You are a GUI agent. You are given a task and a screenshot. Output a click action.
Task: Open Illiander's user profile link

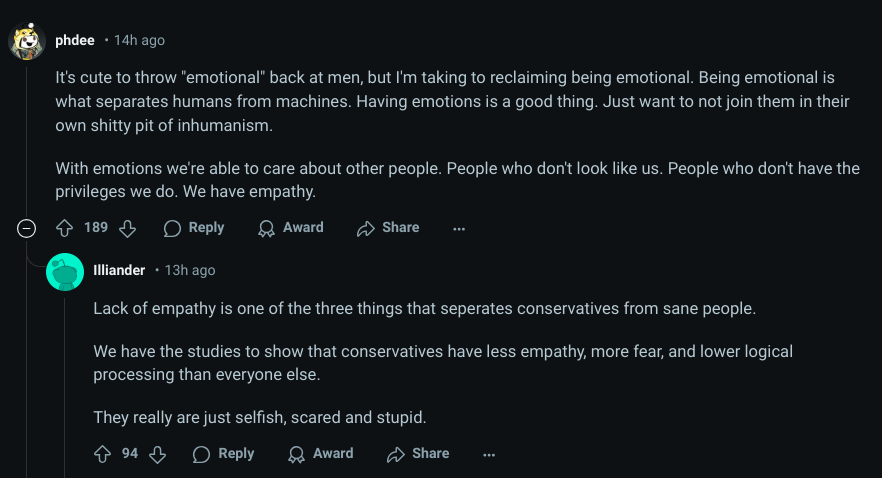point(119,270)
